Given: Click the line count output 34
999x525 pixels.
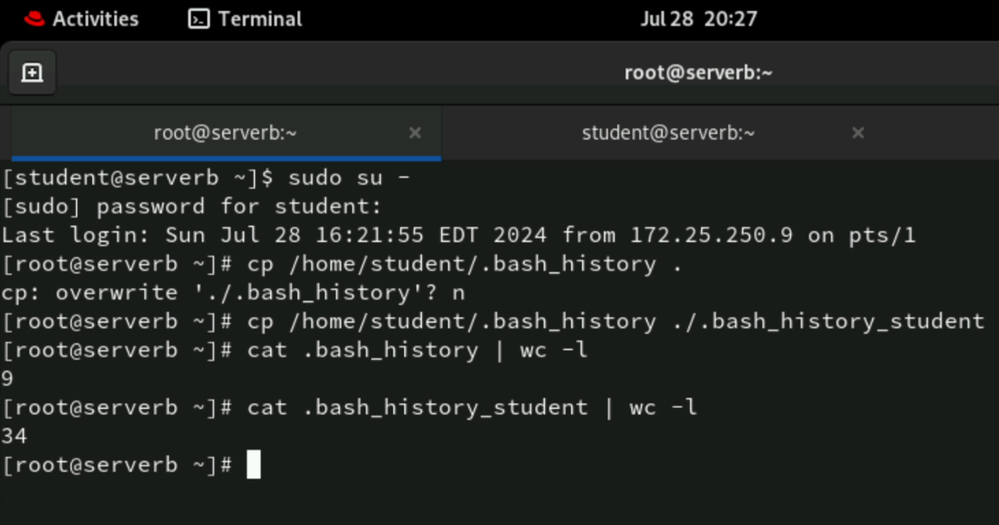Looking at the screenshot, I should tap(14, 436).
